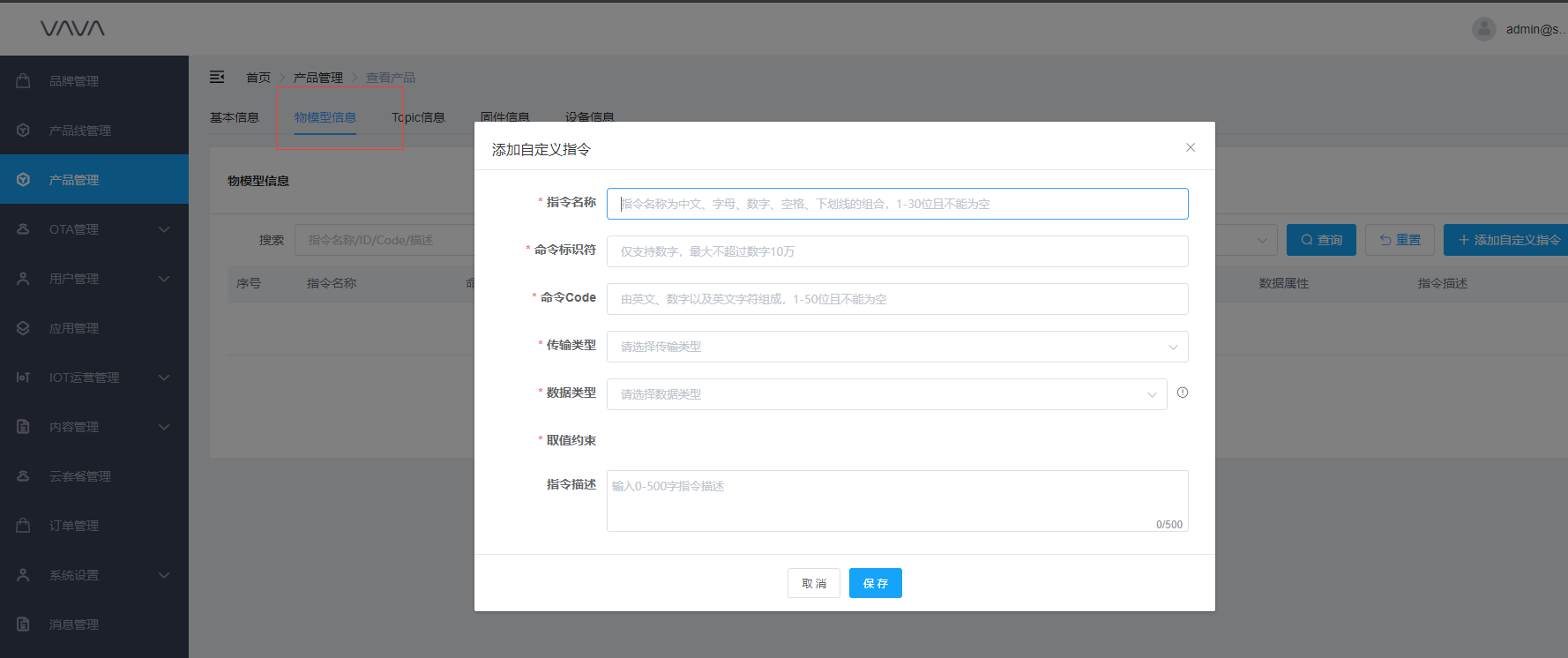Screen dimensions: 1568x658
Task: Open the 传输类型 dropdown
Action: point(897,347)
